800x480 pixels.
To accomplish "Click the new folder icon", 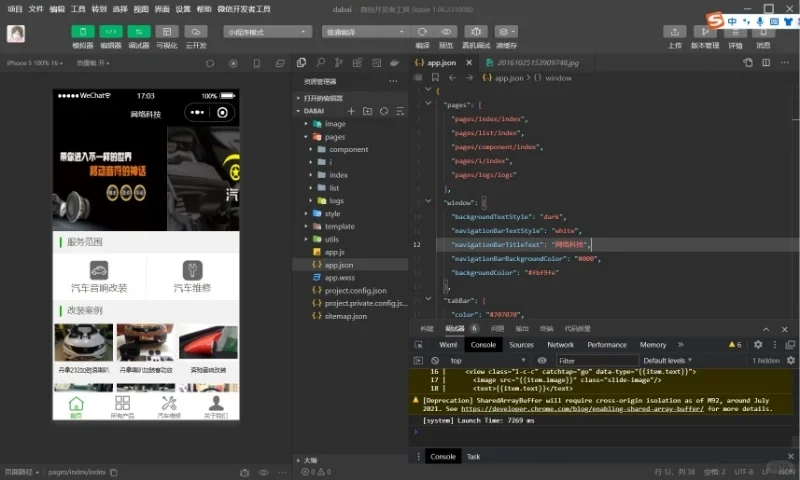I will (367, 111).
